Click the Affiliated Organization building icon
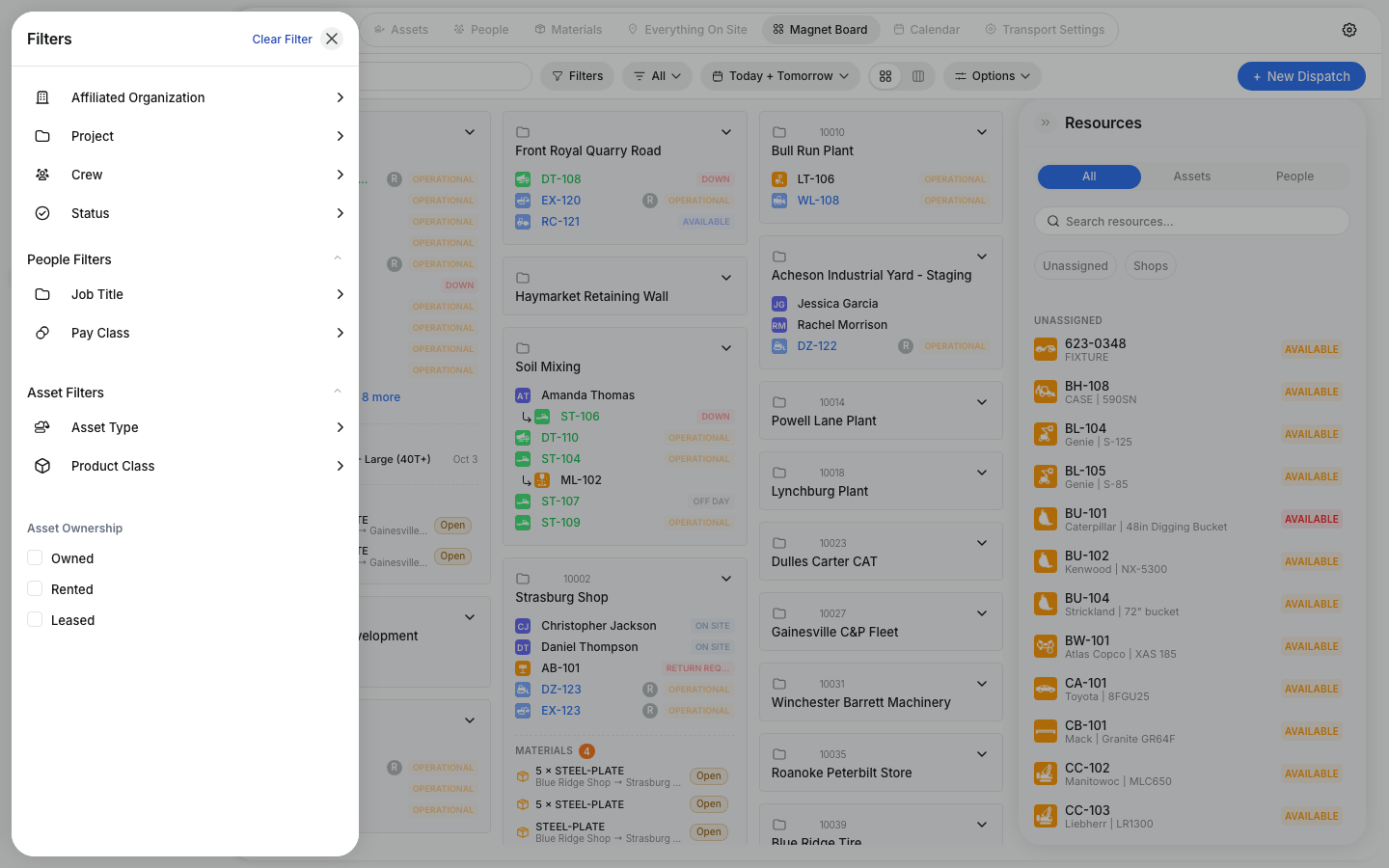1389x868 pixels. pos(42,97)
